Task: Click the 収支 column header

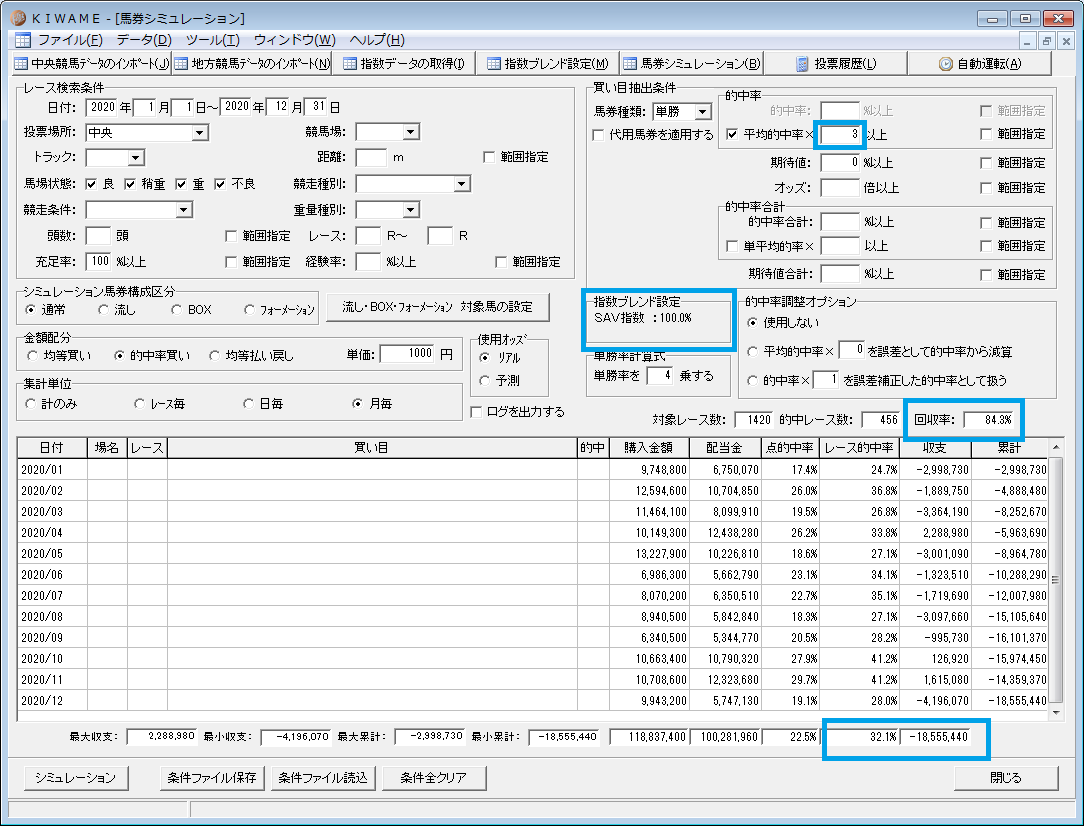Action: tap(935, 448)
